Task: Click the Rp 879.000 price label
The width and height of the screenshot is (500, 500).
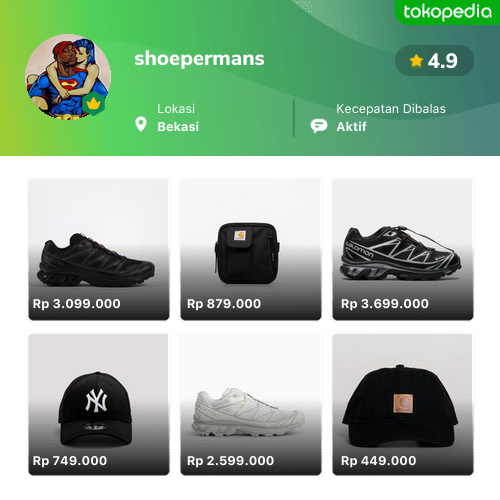Action: click(x=224, y=304)
